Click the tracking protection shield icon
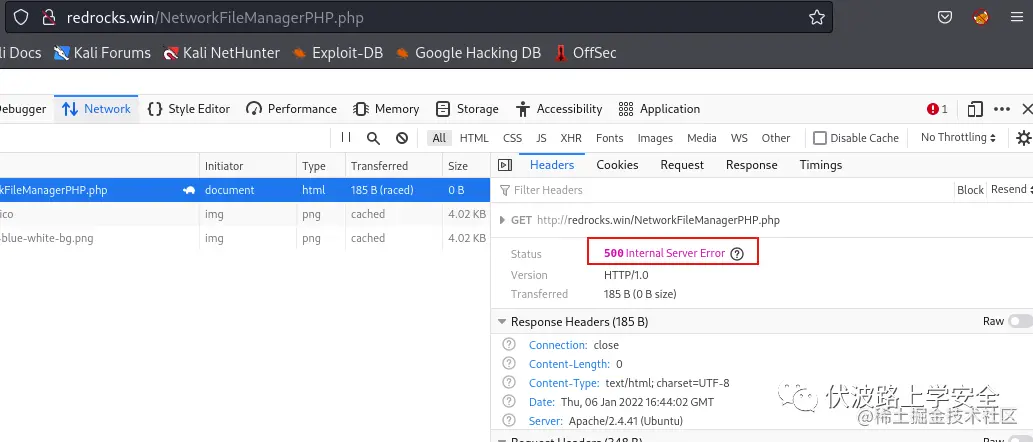This screenshot has width=1033, height=442. [22, 17]
